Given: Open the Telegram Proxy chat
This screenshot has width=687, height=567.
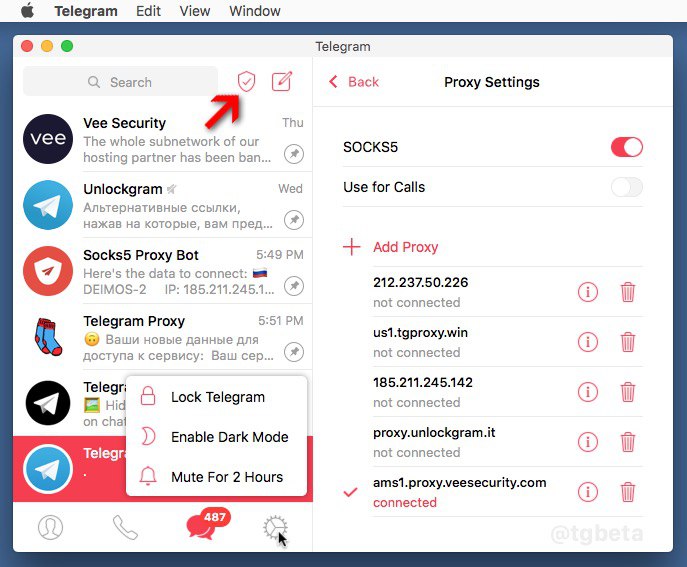Looking at the screenshot, I should (x=163, y=337).
